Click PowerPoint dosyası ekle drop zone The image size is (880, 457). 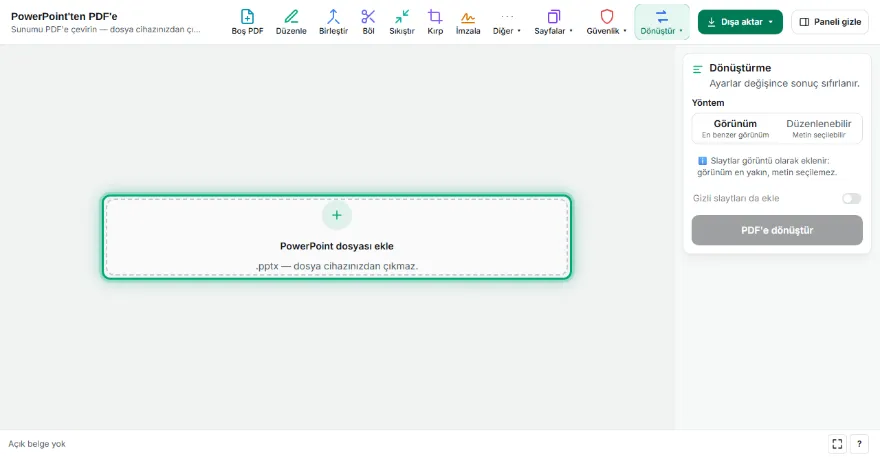(x=337, y=237)
